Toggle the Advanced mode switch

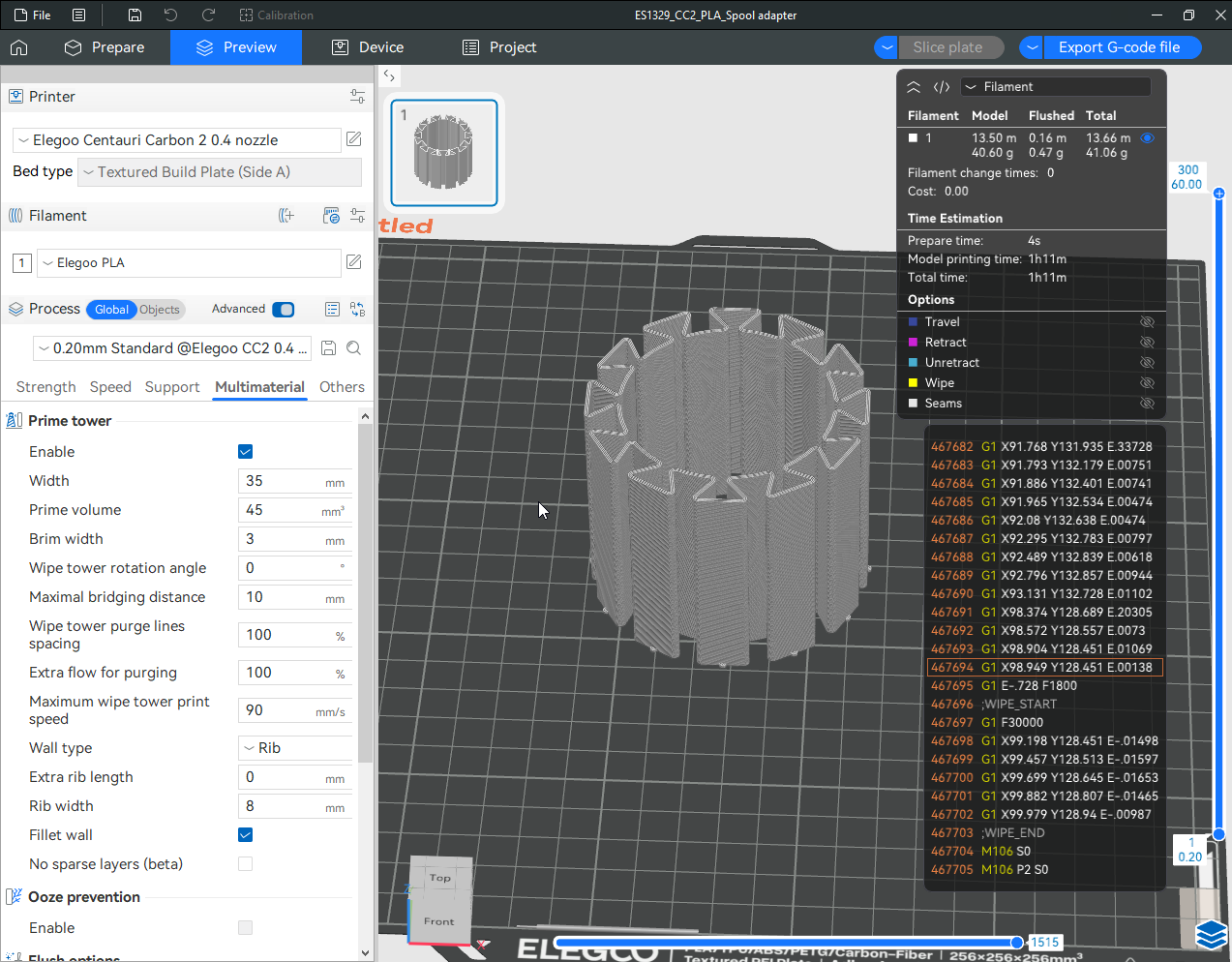[284, 310]
